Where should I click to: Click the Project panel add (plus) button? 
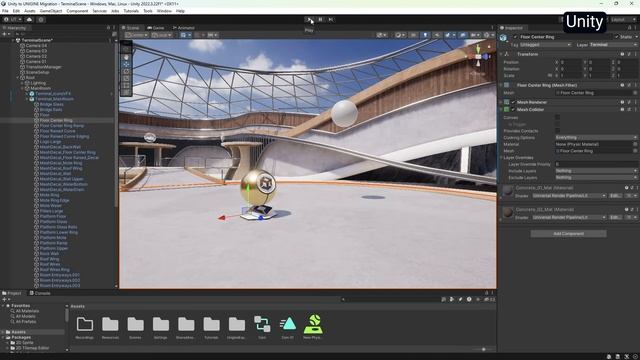tap(5, 299)
